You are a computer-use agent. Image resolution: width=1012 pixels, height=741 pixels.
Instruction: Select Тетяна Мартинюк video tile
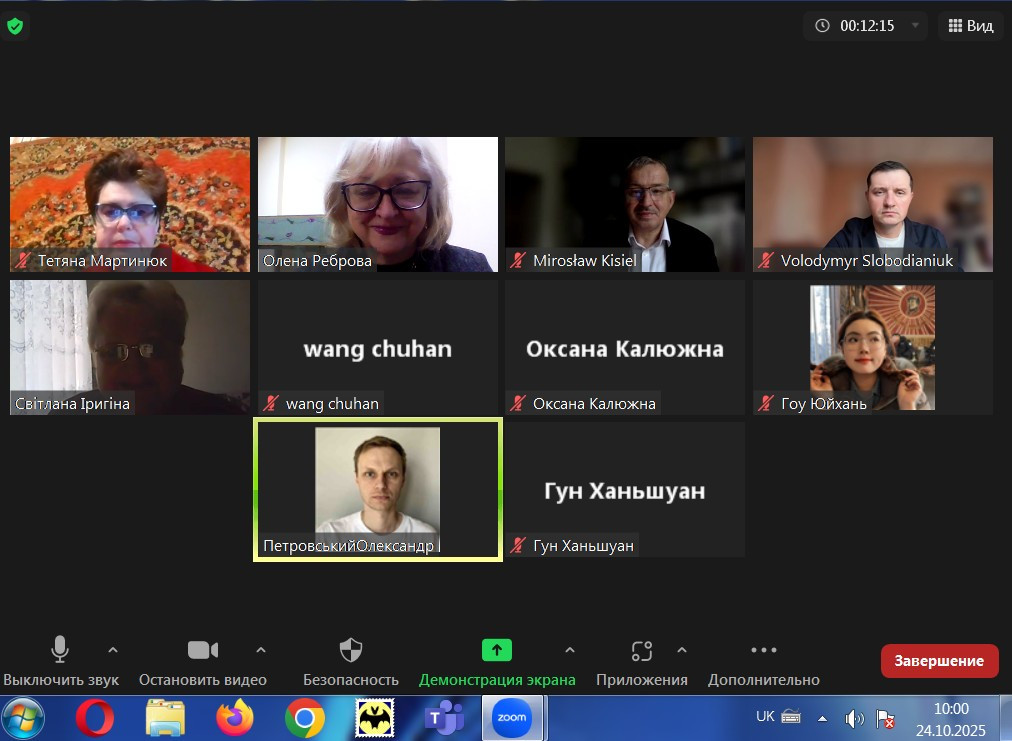[130, 204]
